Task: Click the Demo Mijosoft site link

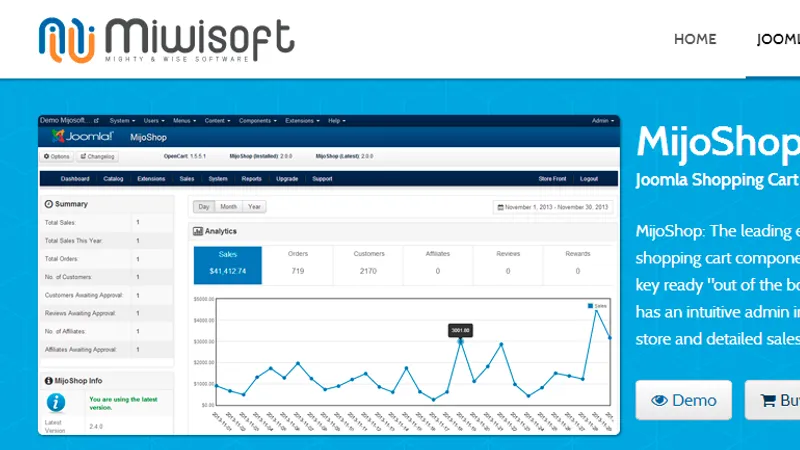Action: pos(69,120)
